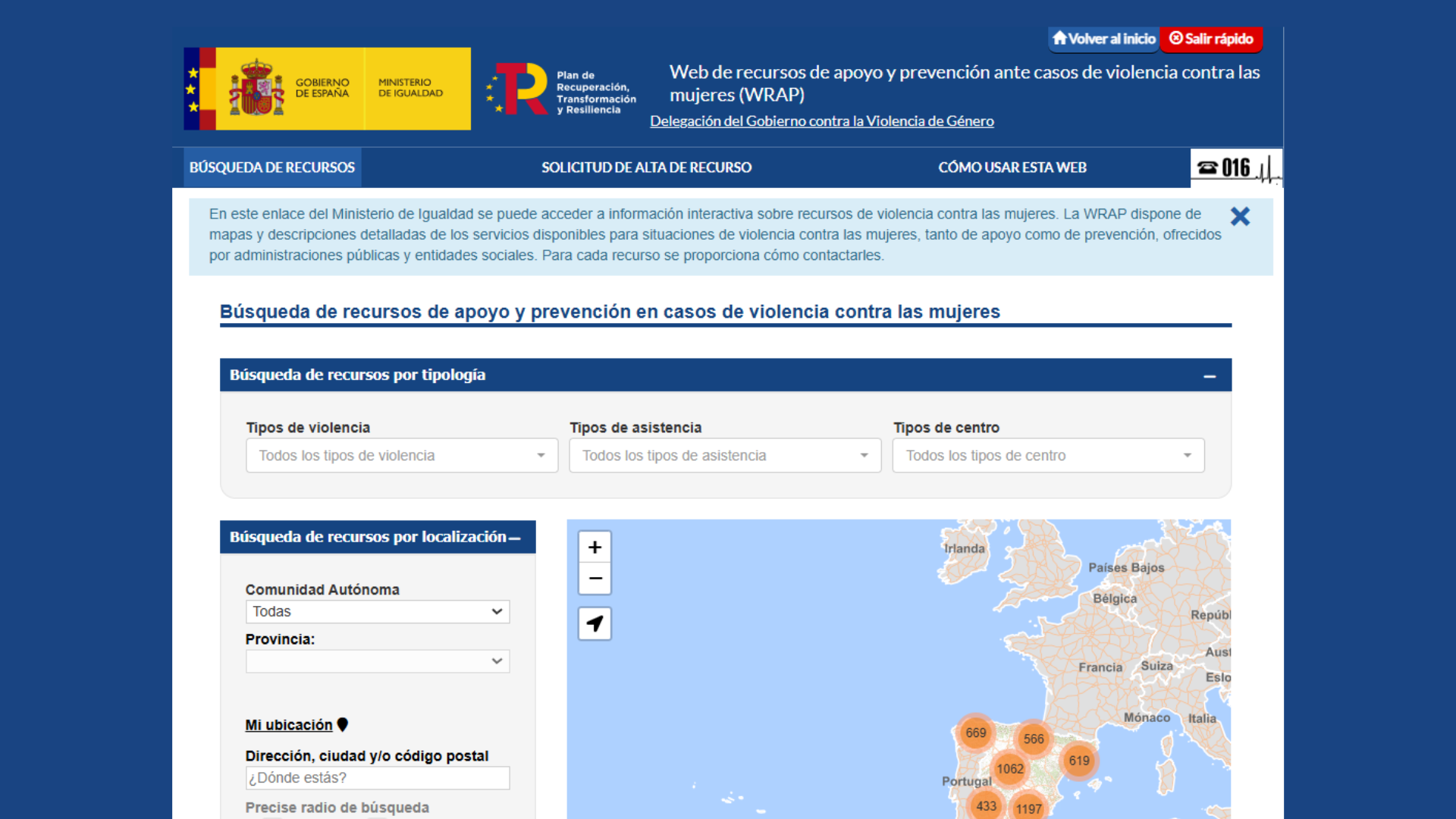Click the 433 map cluster marker

point(987,806)
